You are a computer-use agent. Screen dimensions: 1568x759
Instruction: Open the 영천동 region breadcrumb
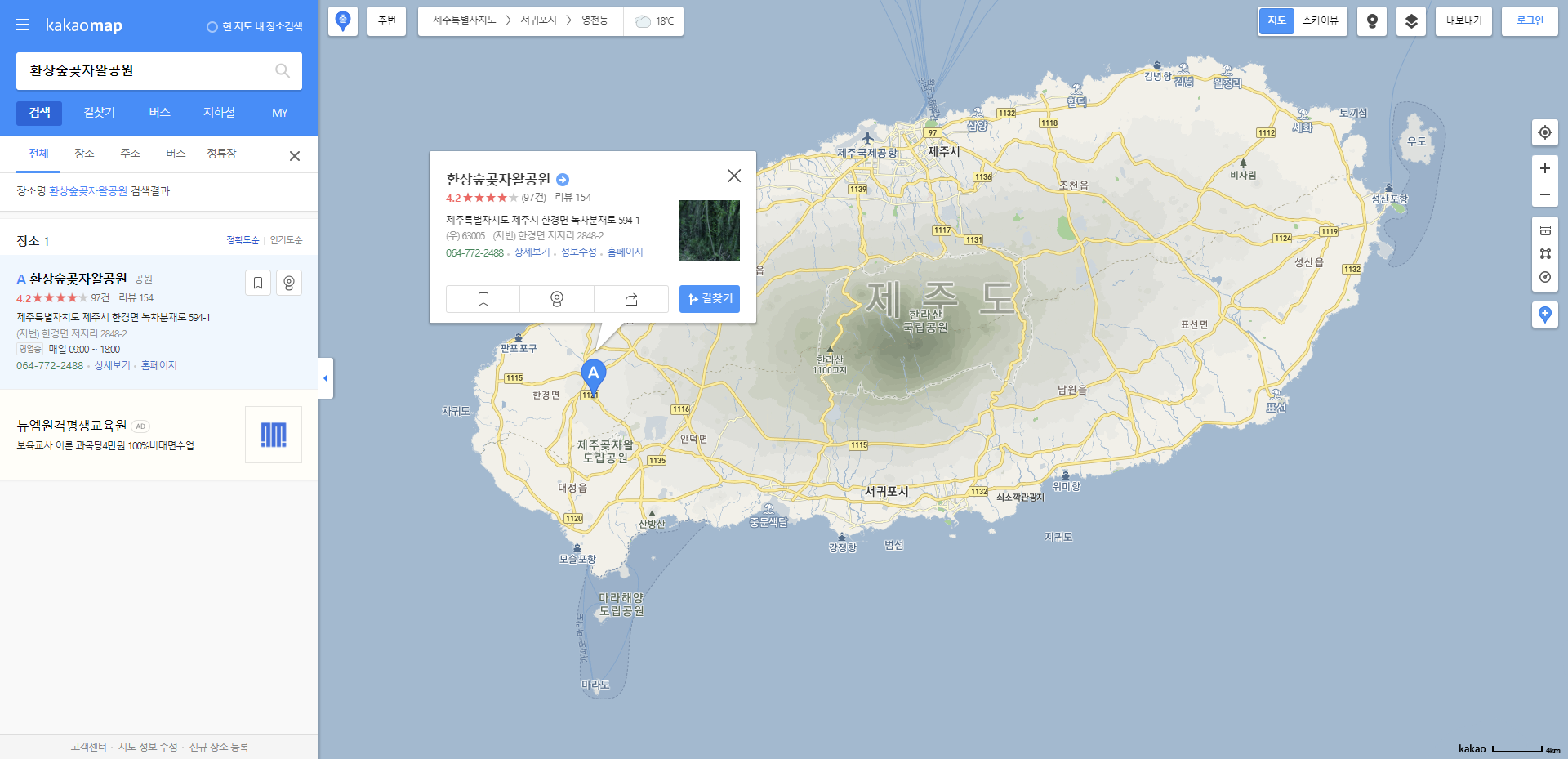click(595, 20)
